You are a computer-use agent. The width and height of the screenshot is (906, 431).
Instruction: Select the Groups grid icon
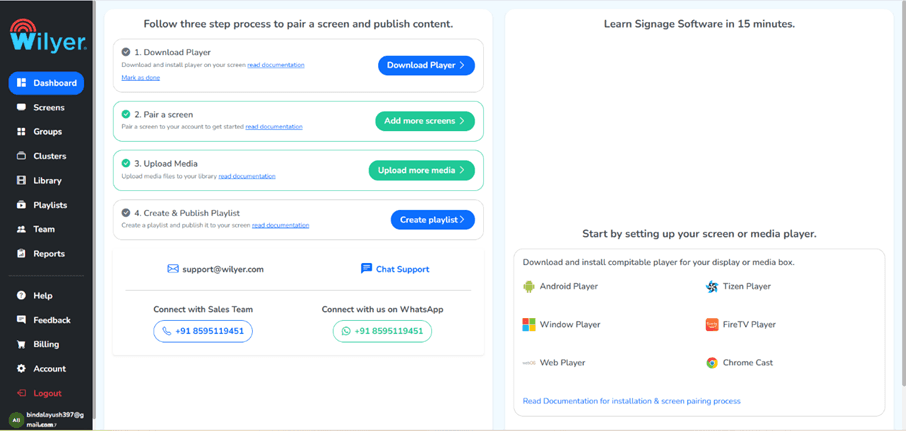21,132
